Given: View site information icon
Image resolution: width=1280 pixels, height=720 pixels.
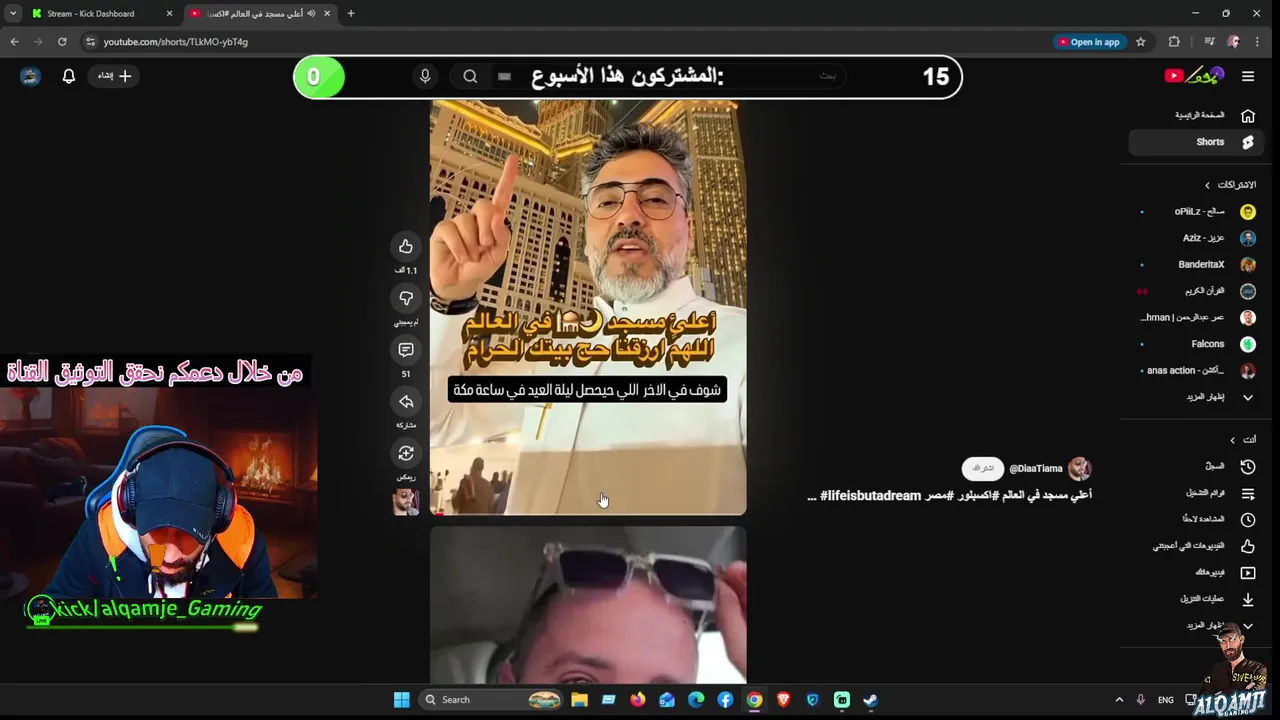Looking at the screenshot, I should point(90,42).
